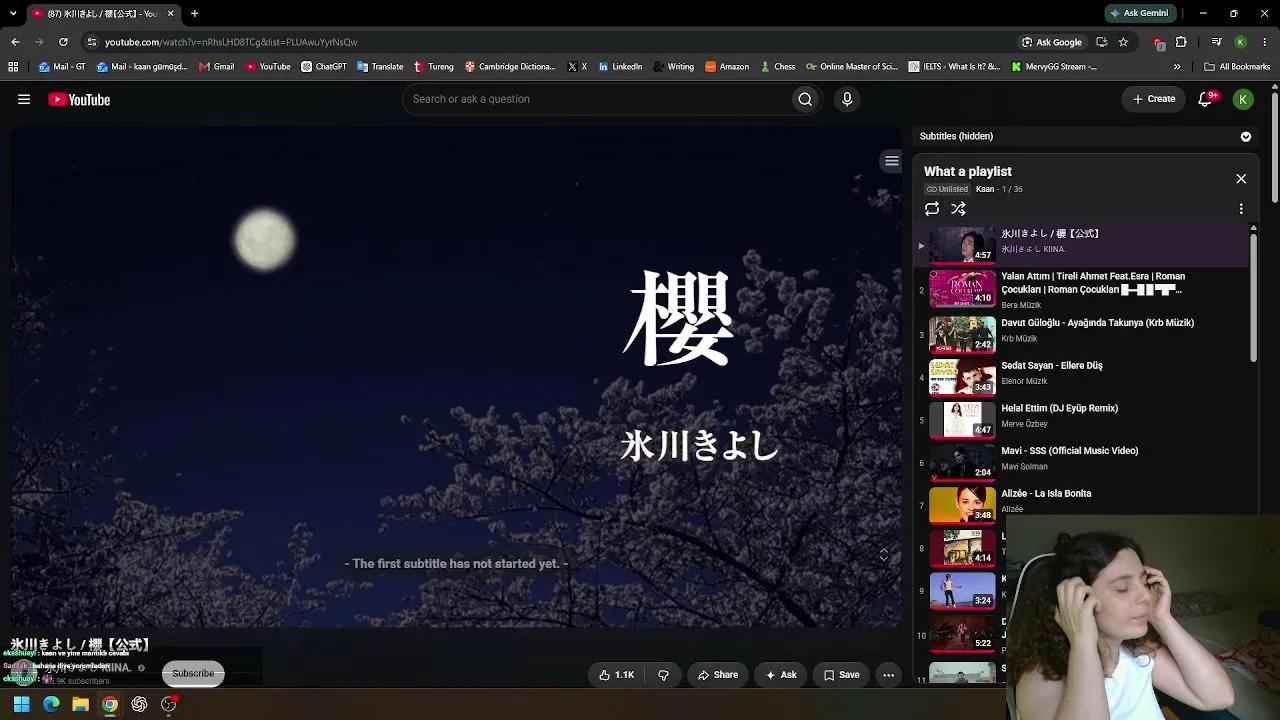This screenshot has height=720, width=1280.
Task: Start voice search with the microphone
Action: [847, 99]
